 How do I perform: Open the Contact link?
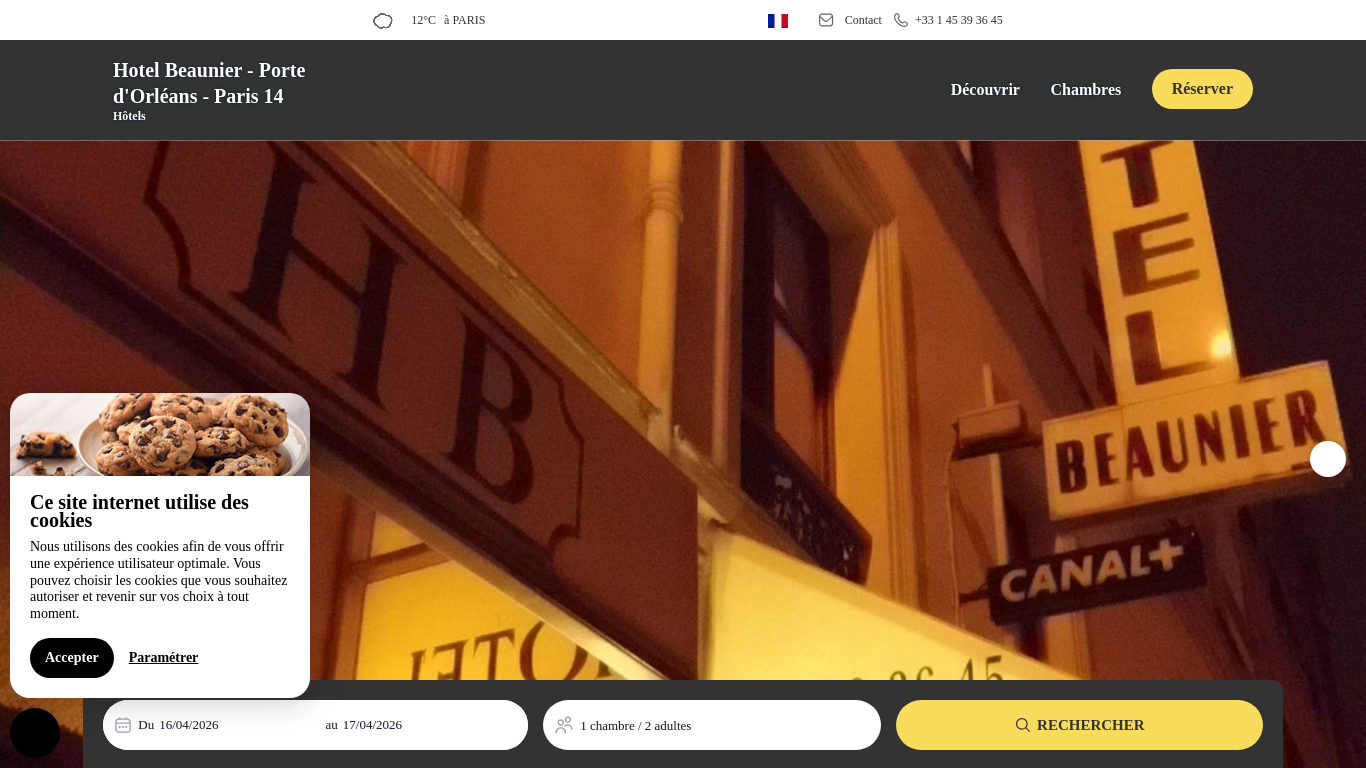pos(863,20)
